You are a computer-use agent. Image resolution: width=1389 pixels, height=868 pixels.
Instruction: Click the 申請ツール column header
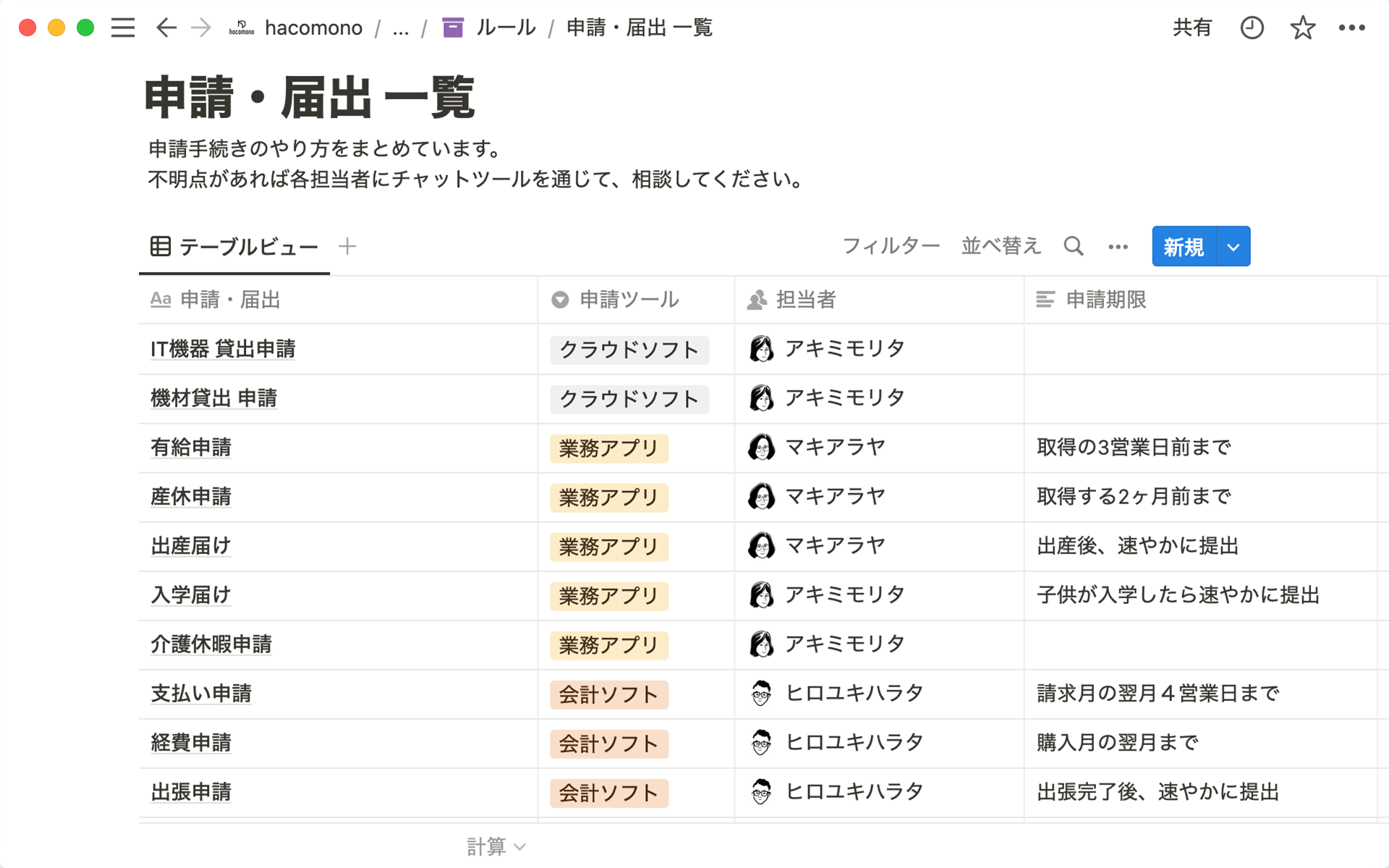(x=629, y=299)
